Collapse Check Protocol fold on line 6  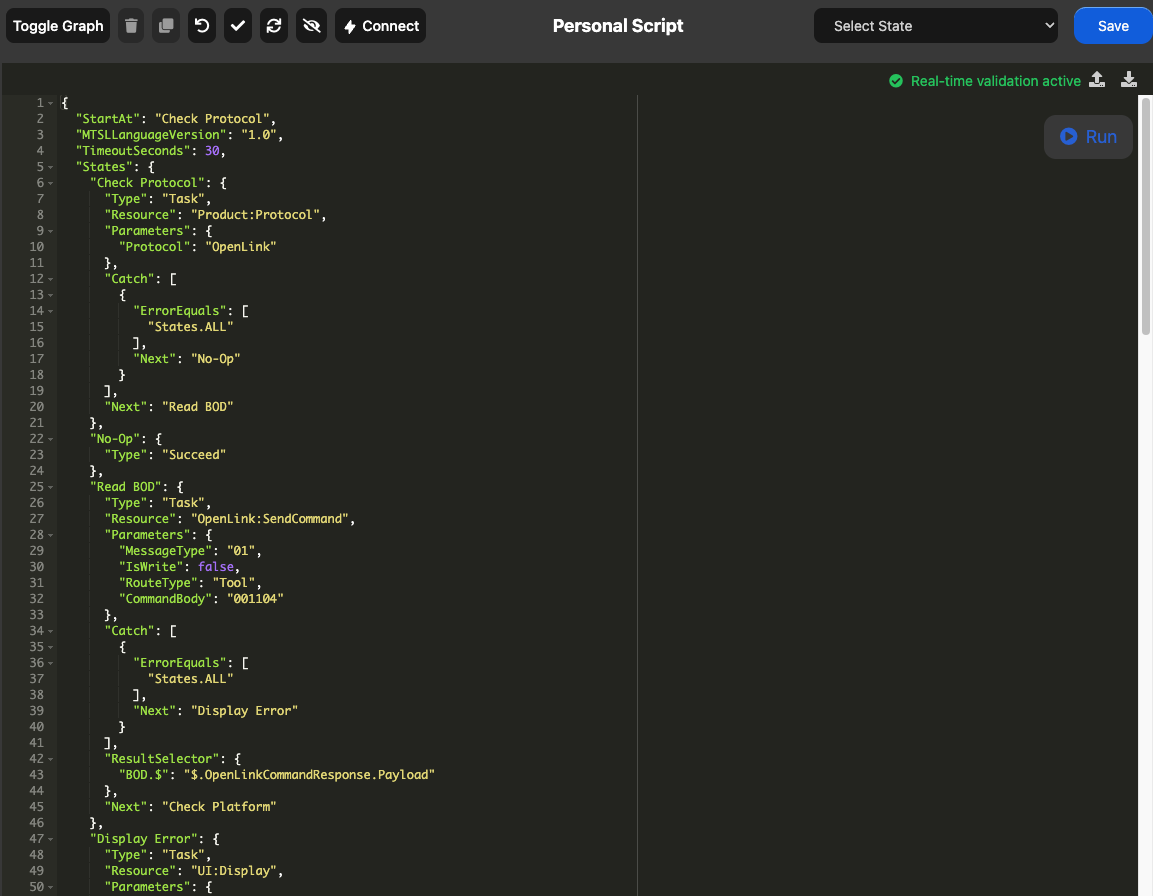(51, 183)
